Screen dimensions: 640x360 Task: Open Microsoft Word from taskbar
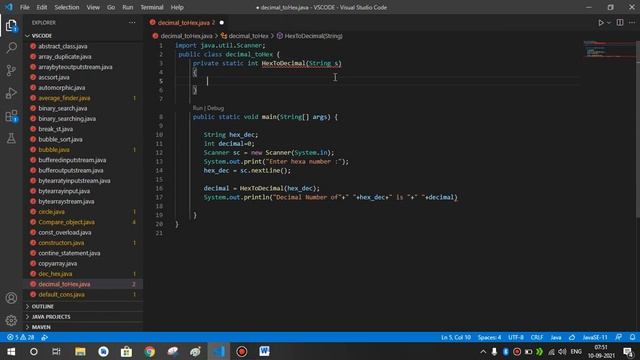pyautogui.click(x=264, y=351)
